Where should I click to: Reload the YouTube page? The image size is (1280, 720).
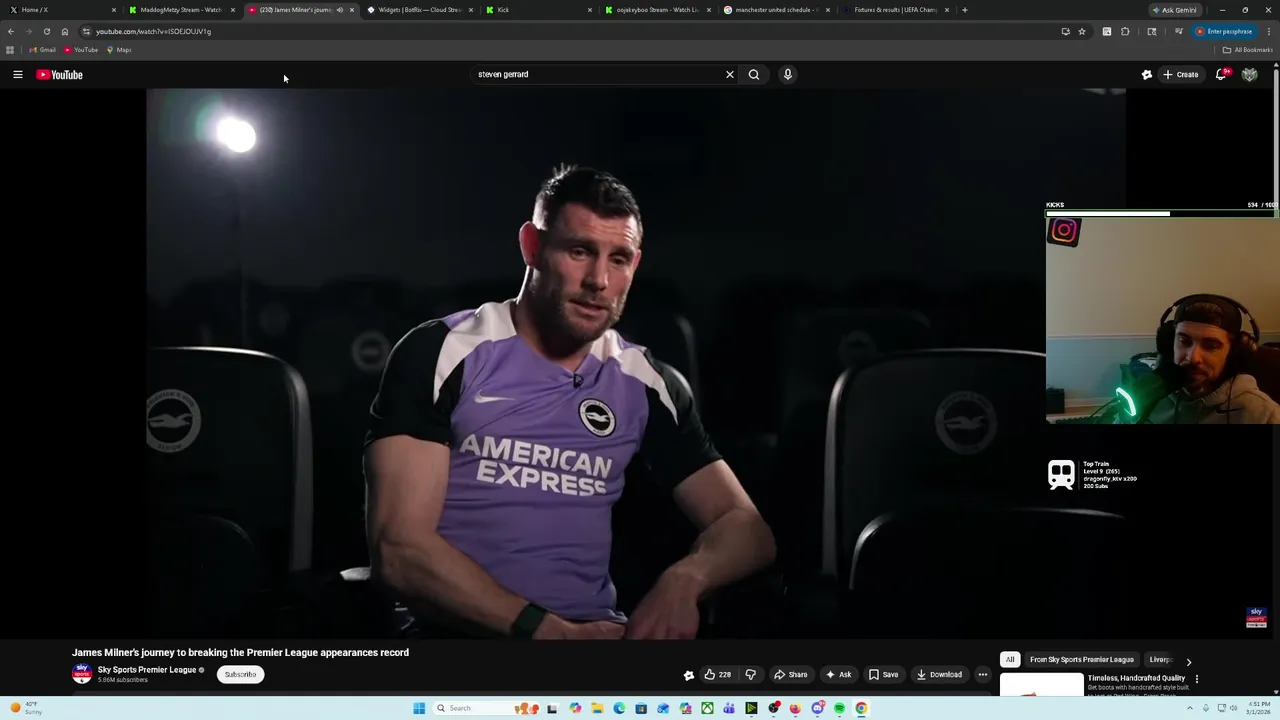tap(46, 31)
